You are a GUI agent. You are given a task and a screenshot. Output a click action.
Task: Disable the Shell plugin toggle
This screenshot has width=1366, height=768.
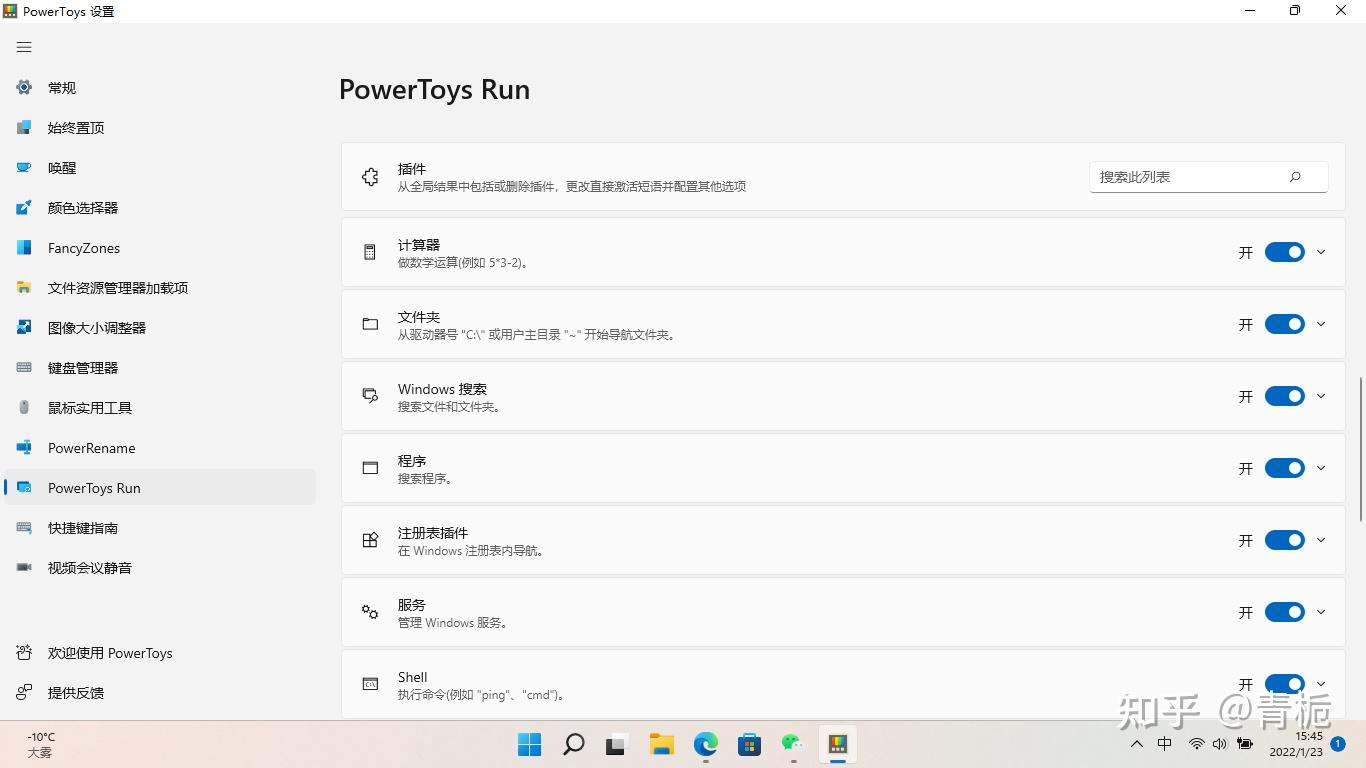point(1284,683)
